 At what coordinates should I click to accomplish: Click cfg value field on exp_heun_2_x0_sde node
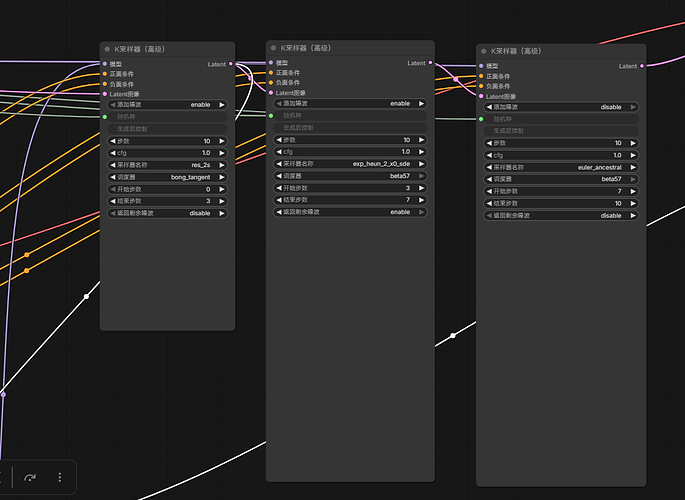(x=350, y=152)
